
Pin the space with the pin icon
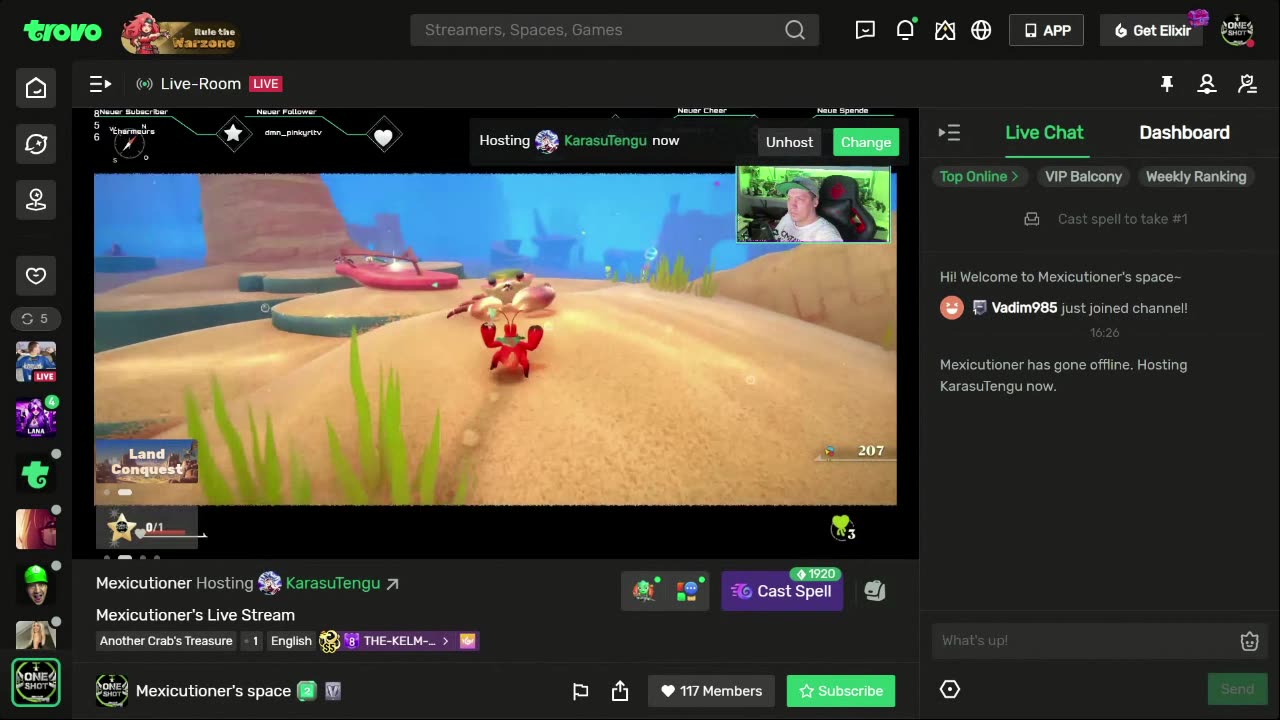click(x=1167, y=84)
